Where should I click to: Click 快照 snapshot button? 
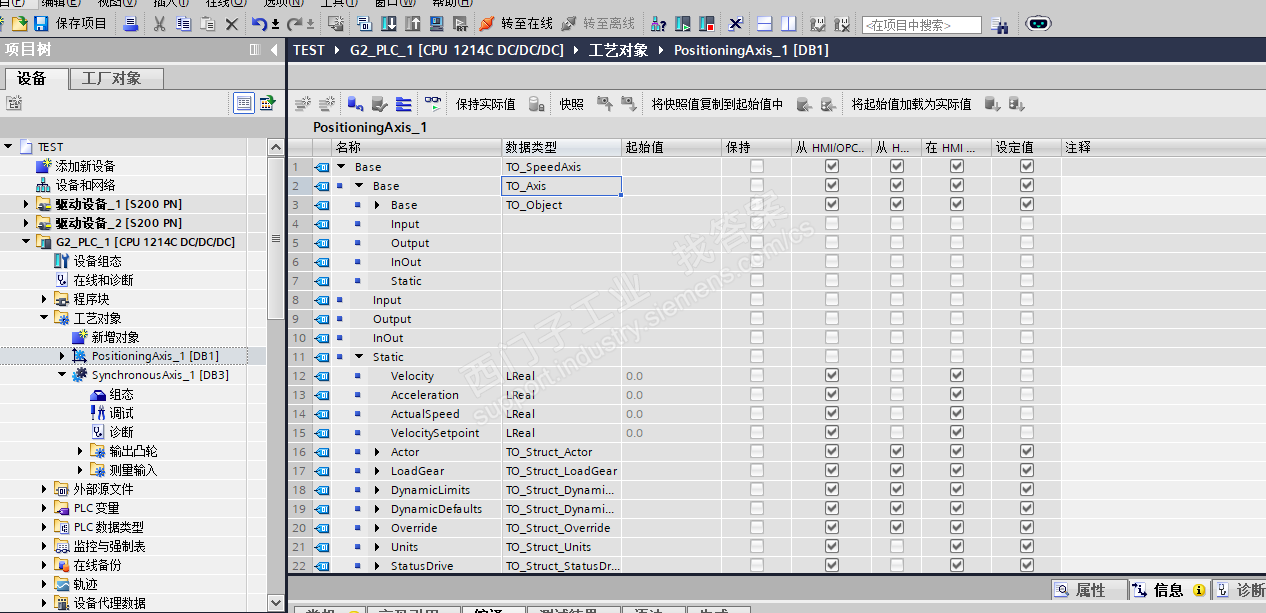tap(572, 103)
